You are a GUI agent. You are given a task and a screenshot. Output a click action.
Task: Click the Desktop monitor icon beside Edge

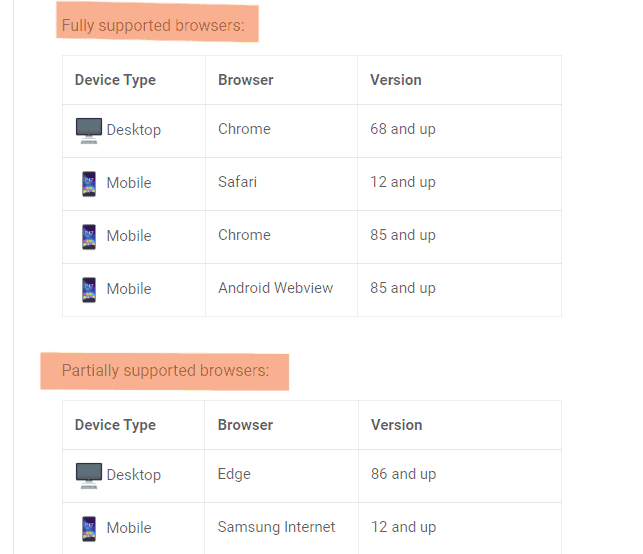(89, 476)
